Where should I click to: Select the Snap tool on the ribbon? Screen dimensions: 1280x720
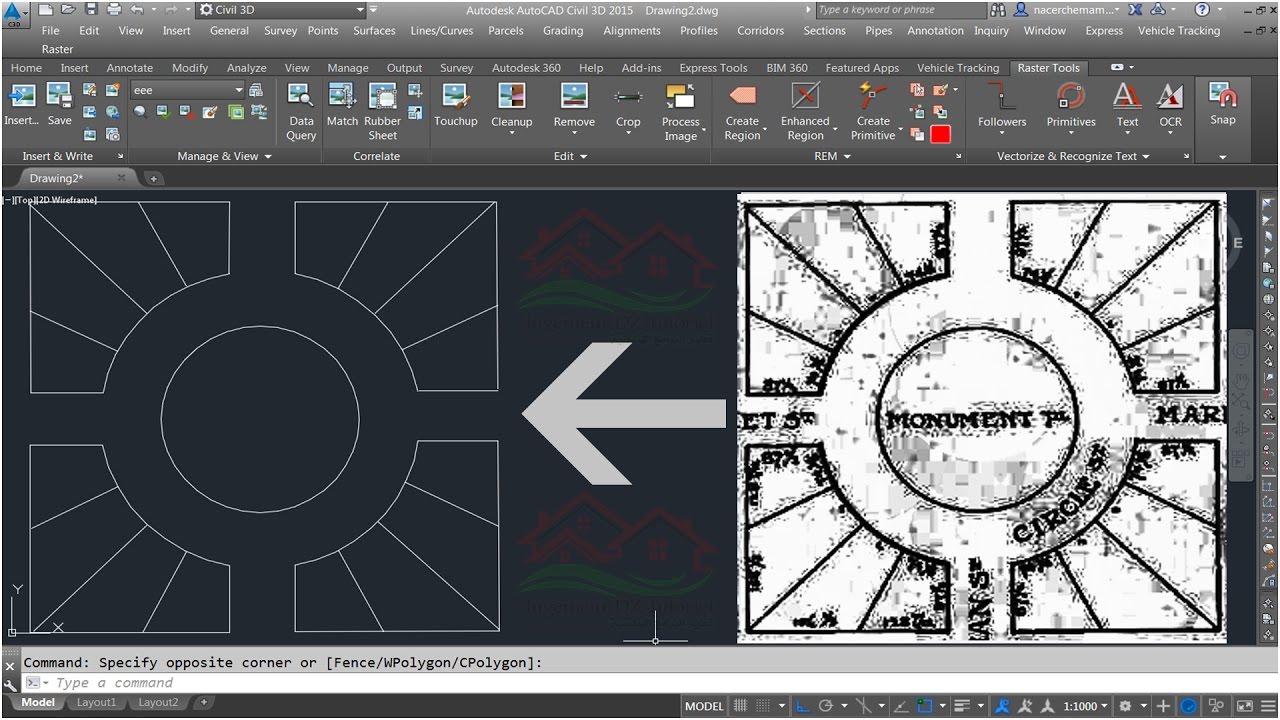(x=1222, y=104)
